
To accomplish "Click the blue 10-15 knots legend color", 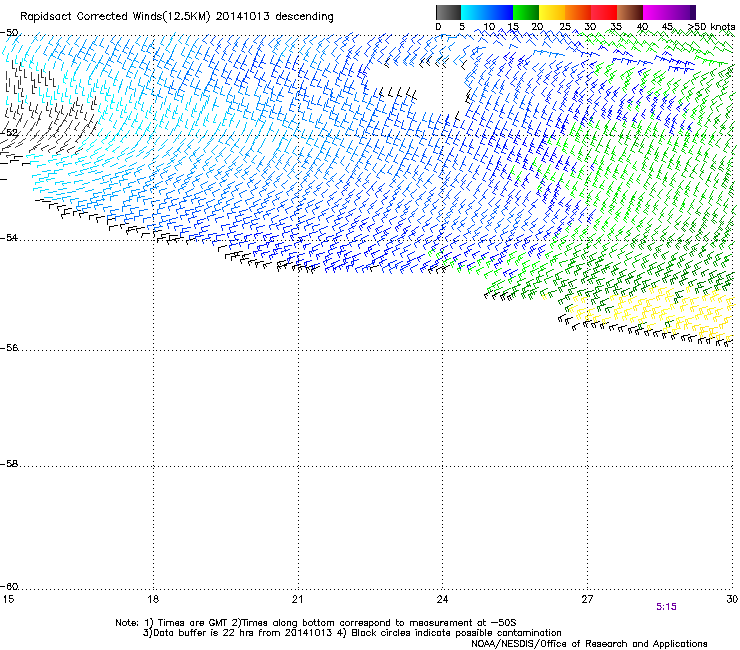I will [x=500, y=12].
